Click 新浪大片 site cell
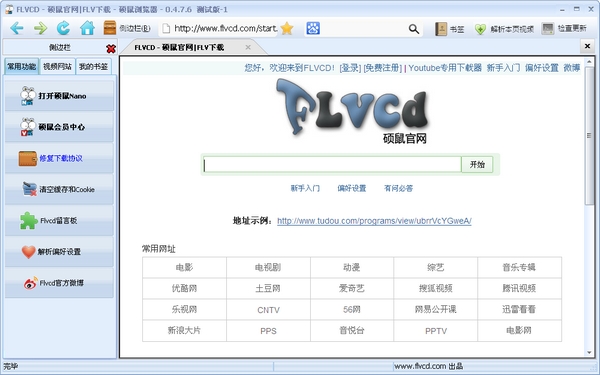Viewport: 600px width, 375px height. point(184,330)
